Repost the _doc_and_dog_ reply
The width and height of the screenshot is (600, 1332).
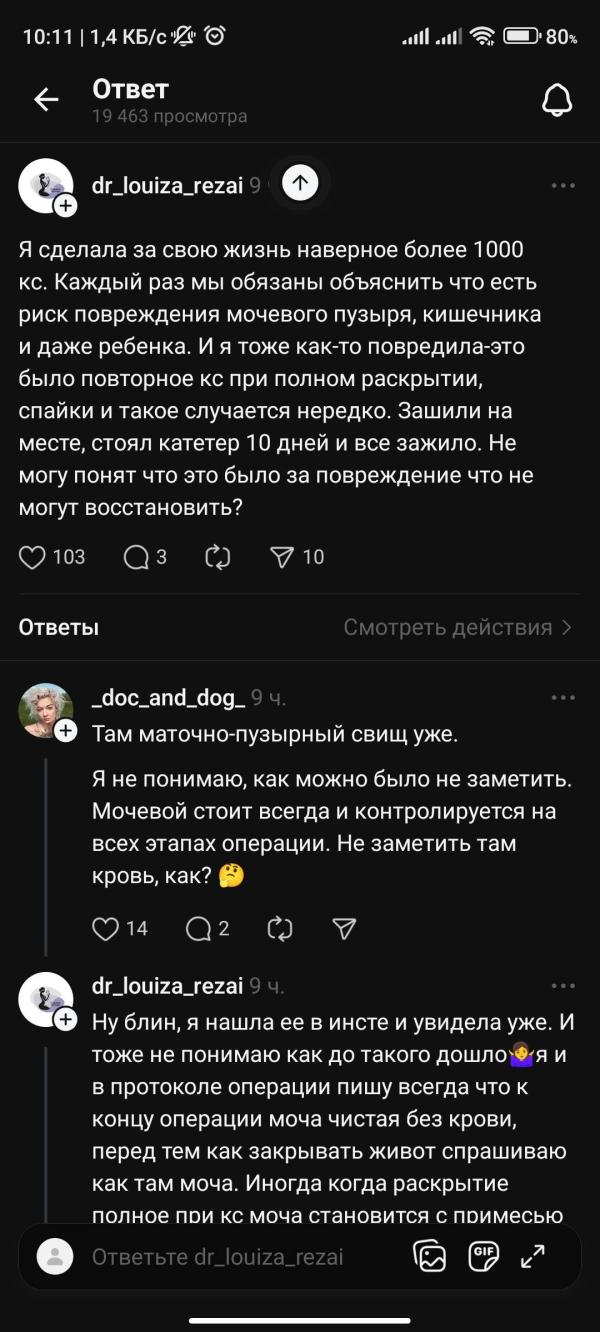point(280,929)
